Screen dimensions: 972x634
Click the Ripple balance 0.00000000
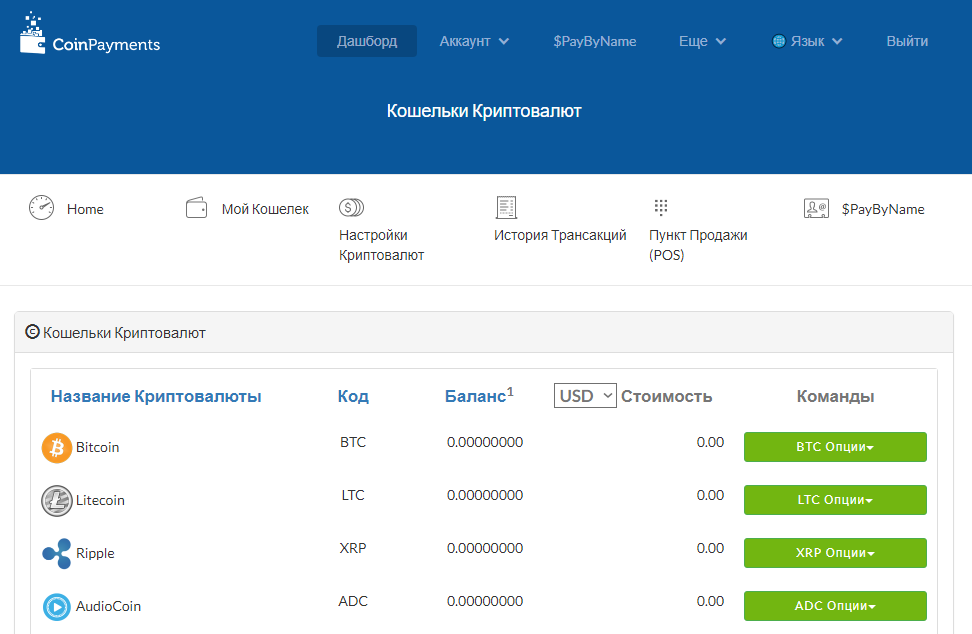[485, 548]
